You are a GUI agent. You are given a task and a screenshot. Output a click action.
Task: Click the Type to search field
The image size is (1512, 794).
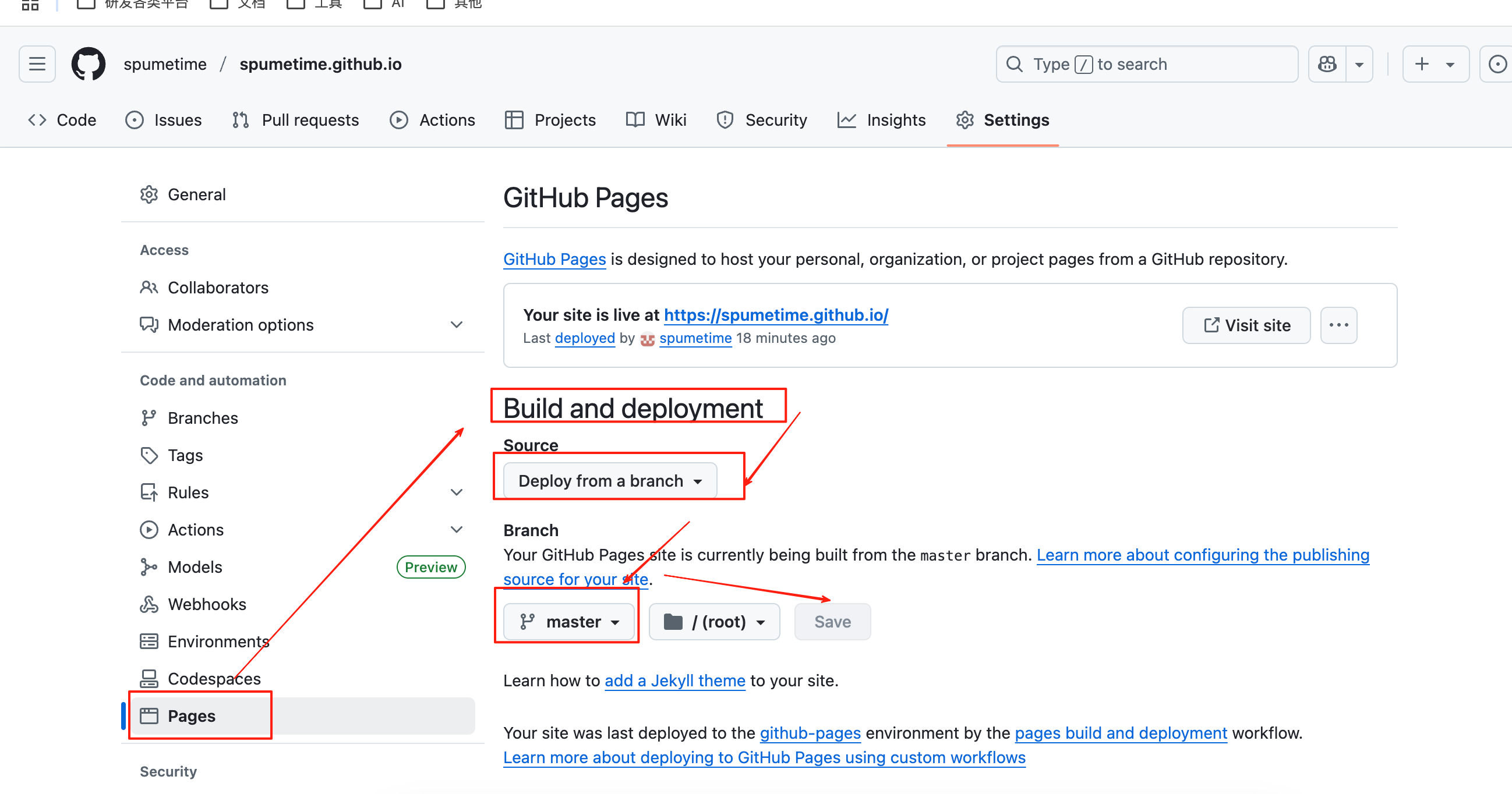[x=1144, y=63]
